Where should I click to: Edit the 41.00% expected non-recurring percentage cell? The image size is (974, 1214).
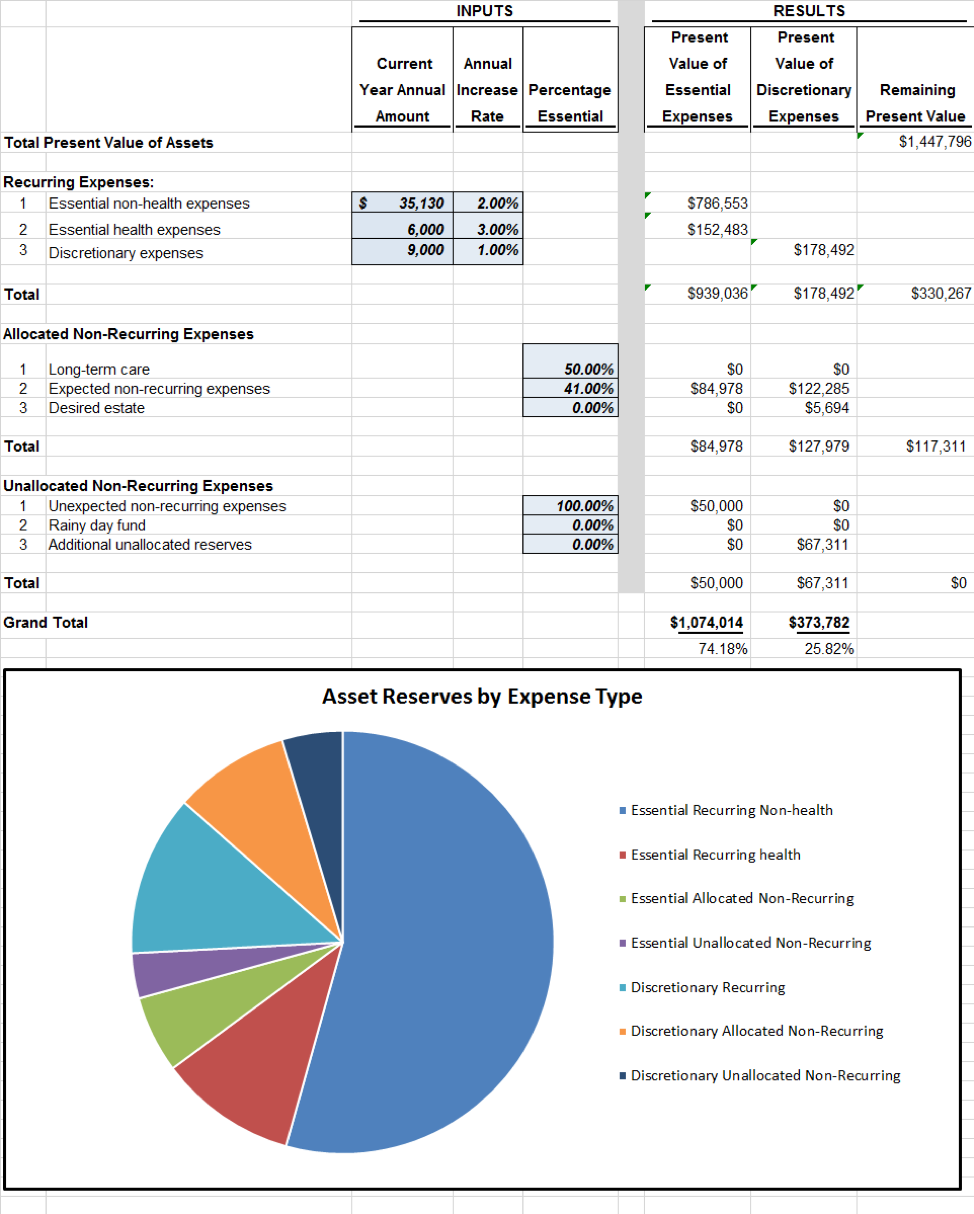[x=570, y=388]
